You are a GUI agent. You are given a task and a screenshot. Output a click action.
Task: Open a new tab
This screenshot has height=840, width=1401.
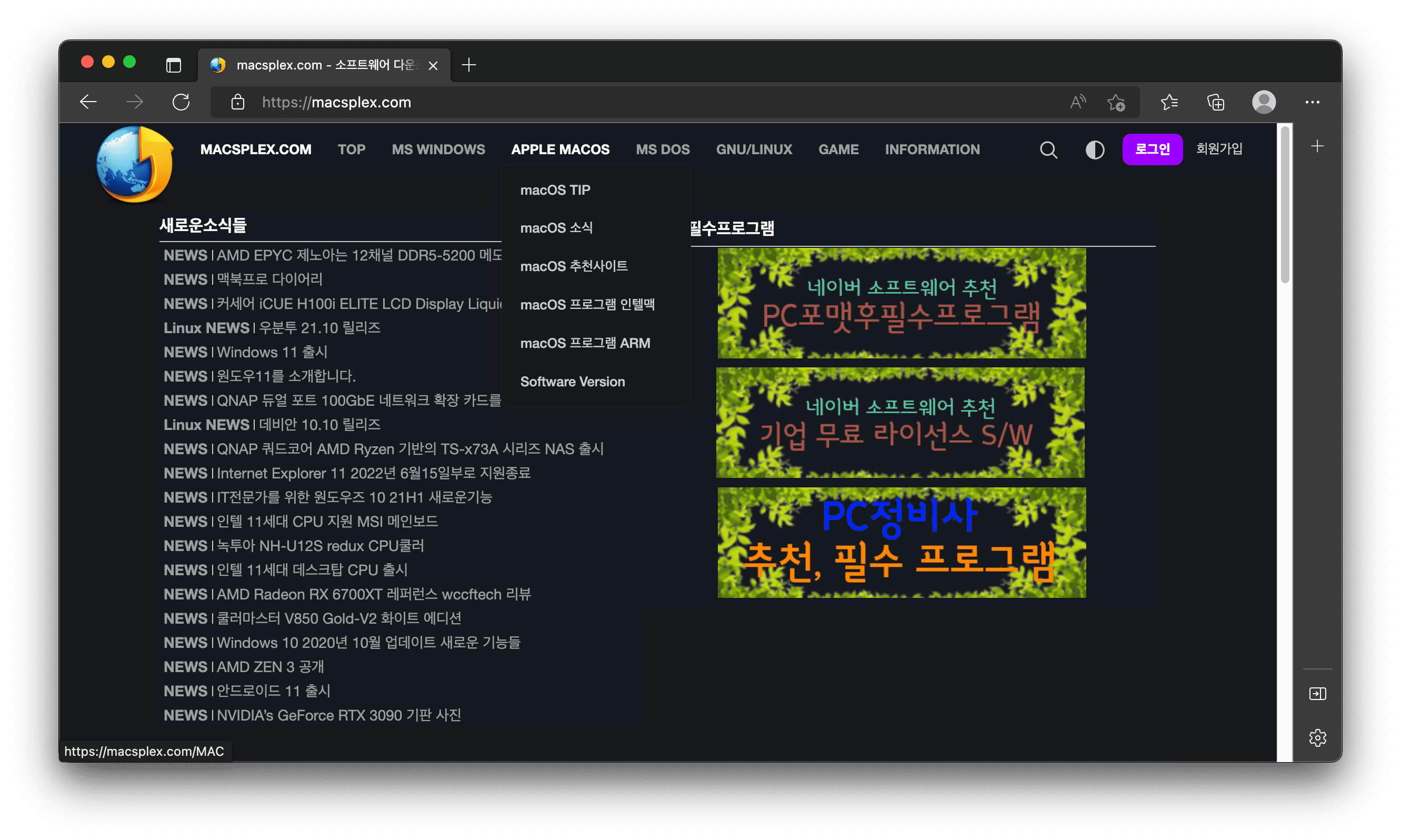[x=468, y=65]
